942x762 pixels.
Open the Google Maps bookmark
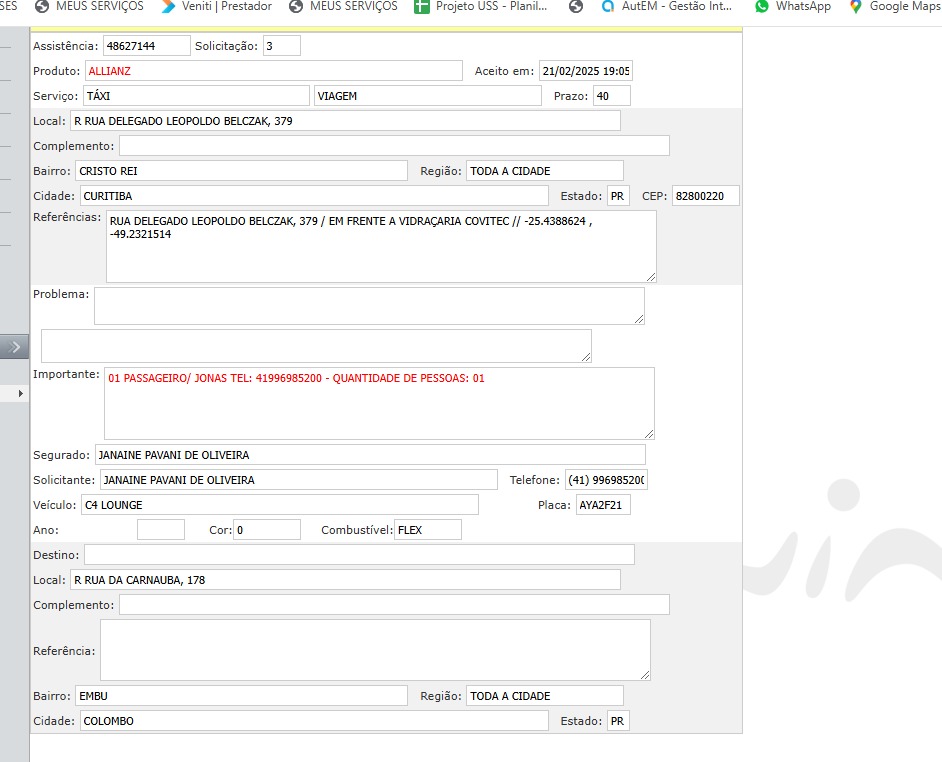[895, 6]
